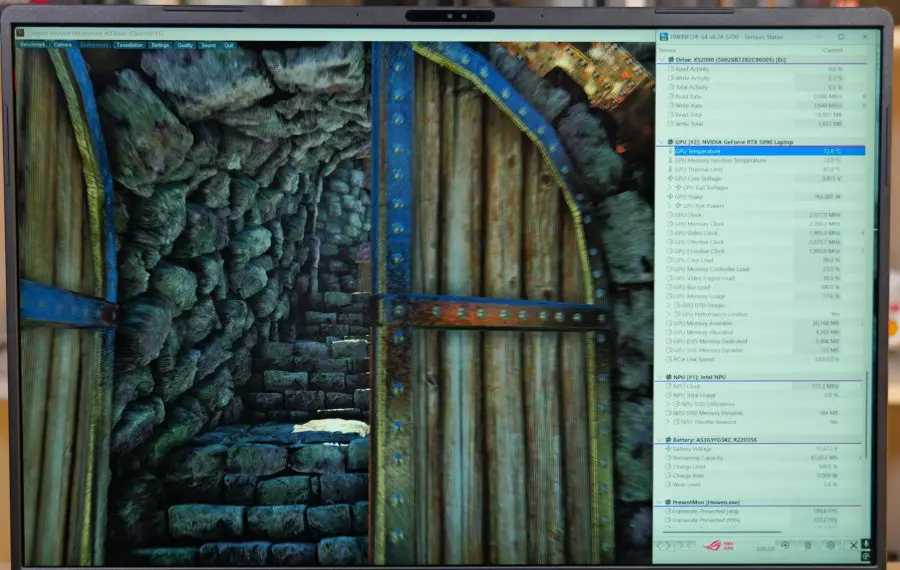900x570 pixels.
Task: Click the reset clock icon in HWiNFO toolbar
Action: [785, 545]
